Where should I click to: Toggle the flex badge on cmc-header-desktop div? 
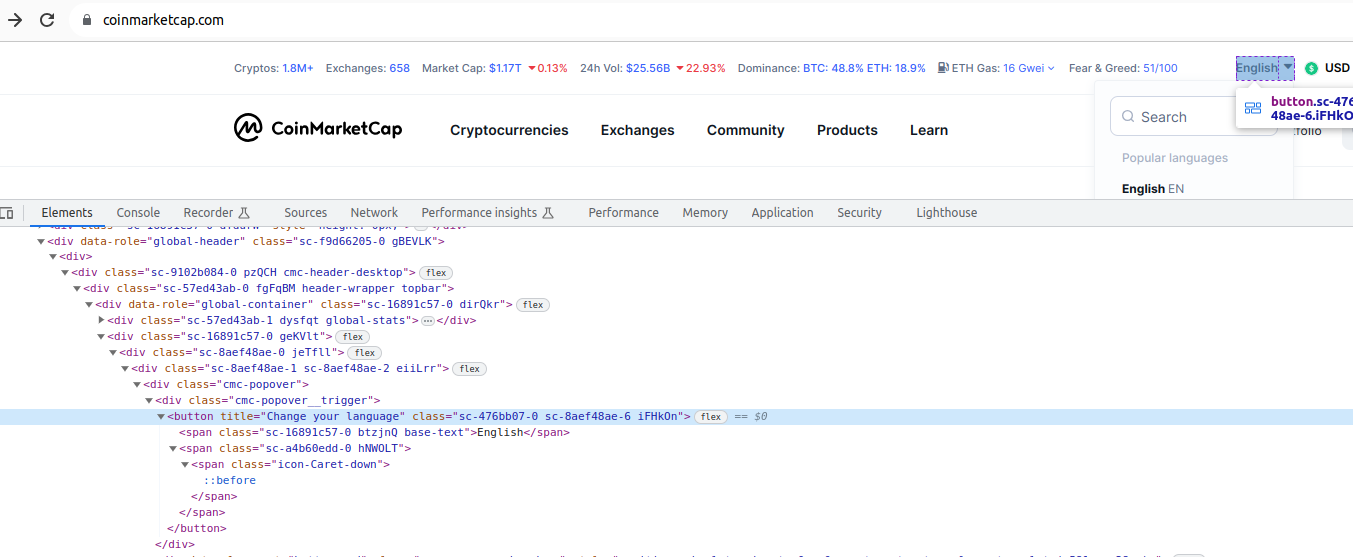click(x=435, y=273)
